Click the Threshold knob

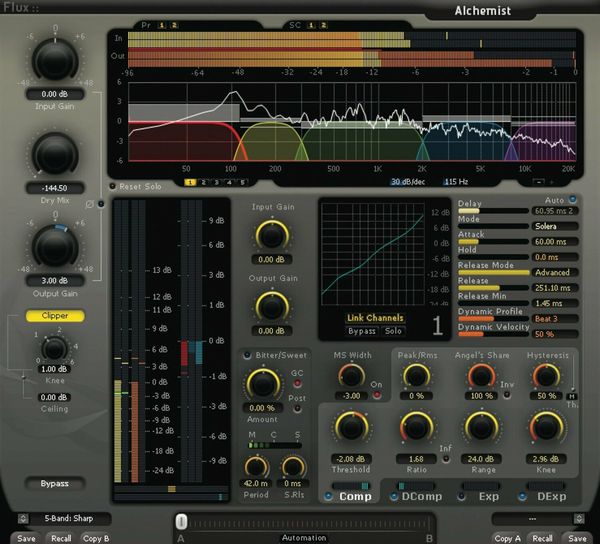click(x=352, y=428)
